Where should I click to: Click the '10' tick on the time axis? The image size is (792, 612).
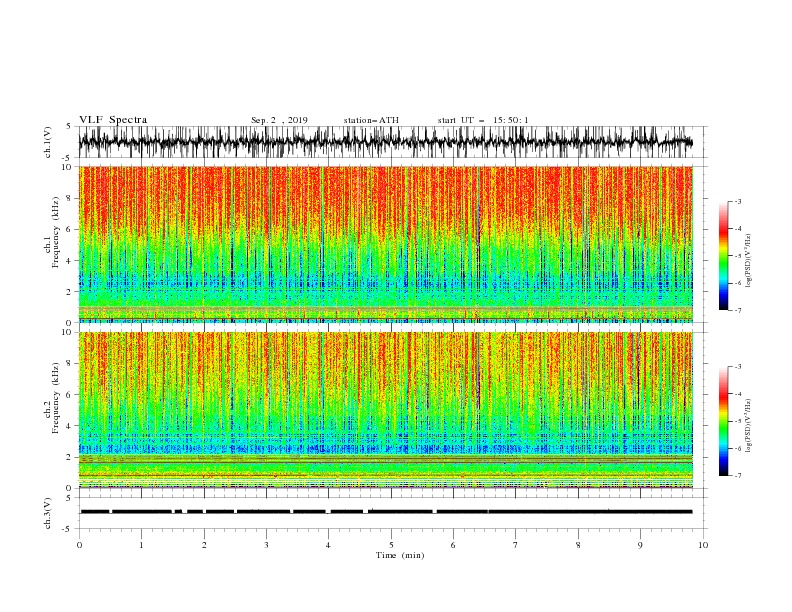click(x=703, y=545)
